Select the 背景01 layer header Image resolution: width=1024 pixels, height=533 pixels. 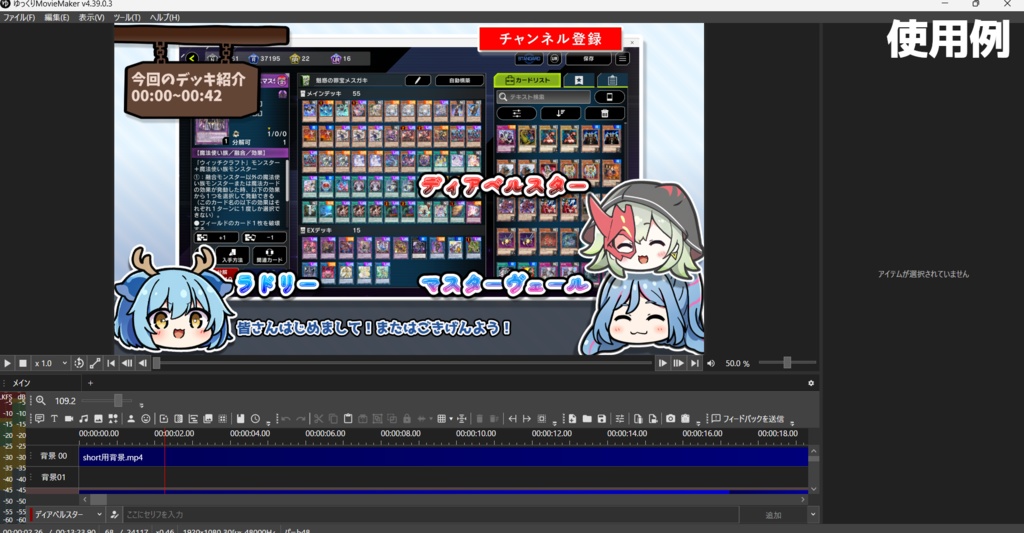pos(53,477)
